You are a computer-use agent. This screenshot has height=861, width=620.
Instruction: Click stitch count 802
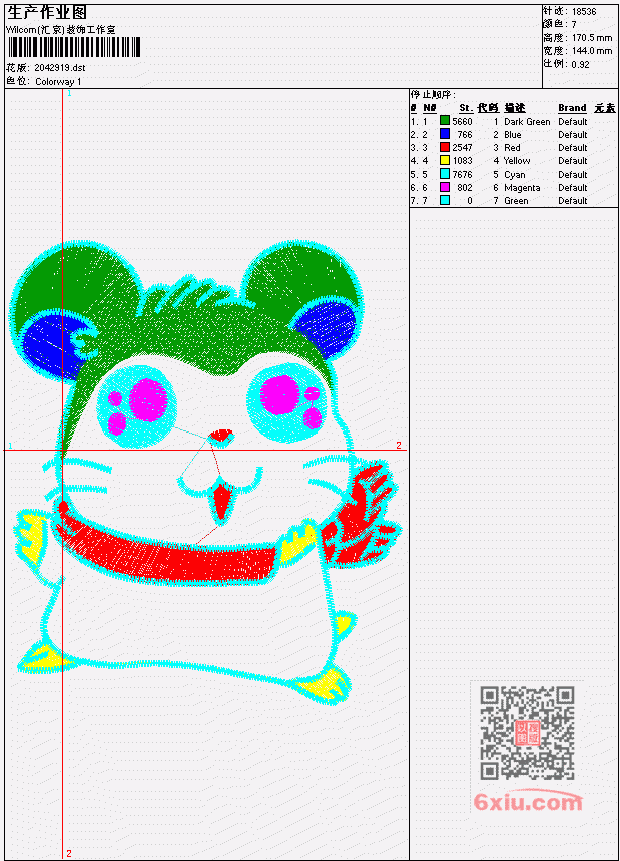(x=465, y=188)
